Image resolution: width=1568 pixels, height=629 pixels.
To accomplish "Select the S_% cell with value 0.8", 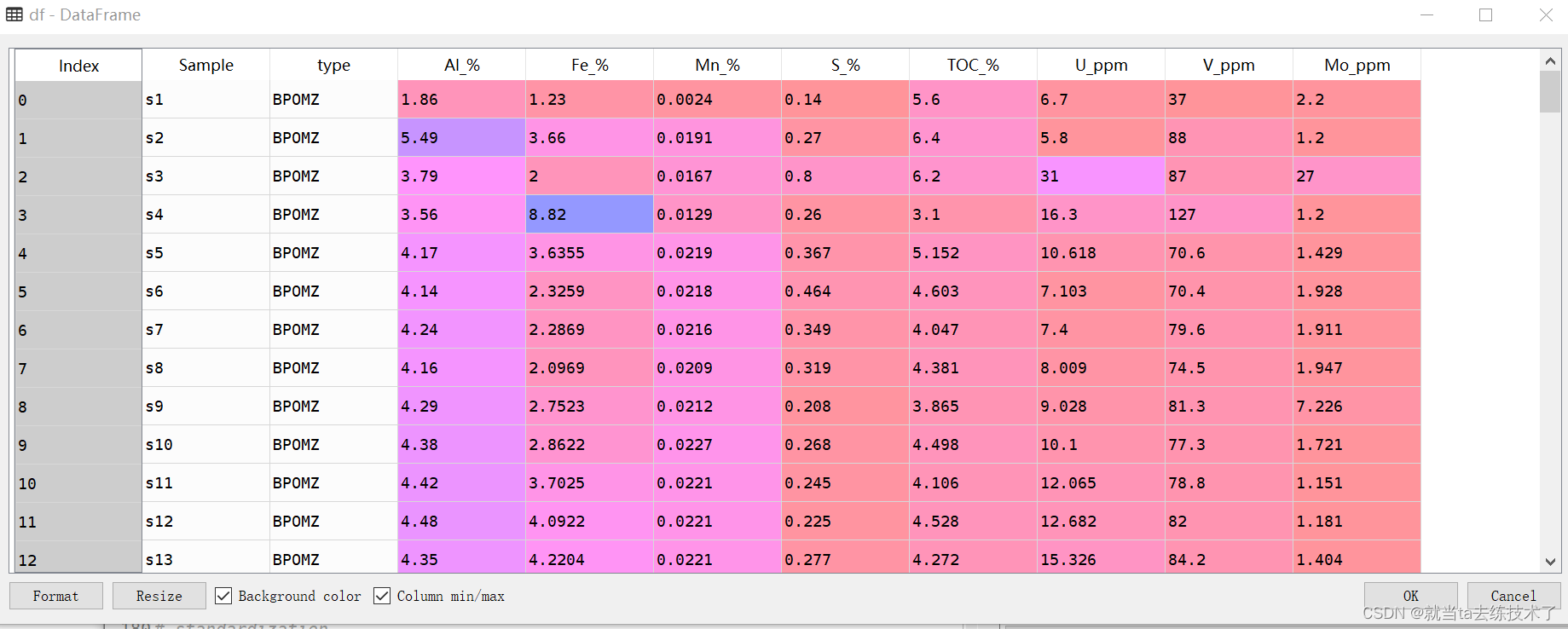I will click(x=846, y=176).
